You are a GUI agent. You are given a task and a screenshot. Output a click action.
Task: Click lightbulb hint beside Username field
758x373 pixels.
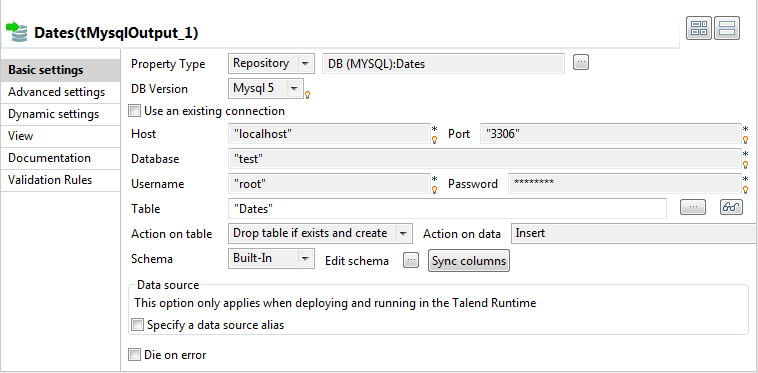pyautogui.click(x=435, y=189)
